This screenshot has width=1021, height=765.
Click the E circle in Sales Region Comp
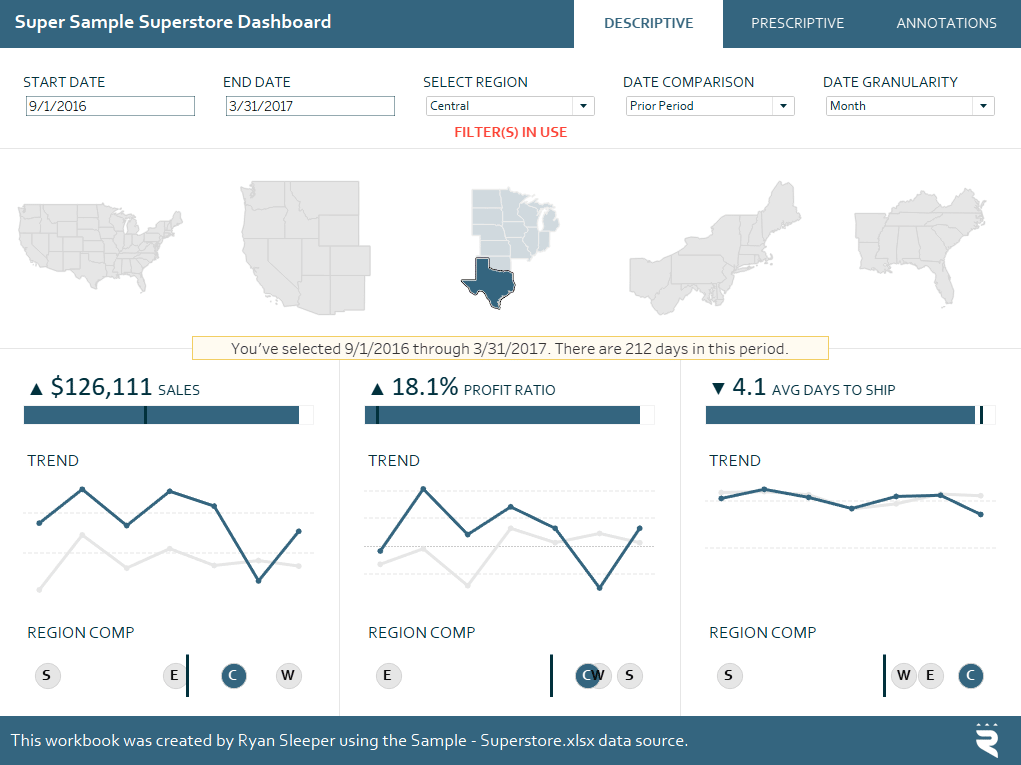pyautogui.click(x=174, y=675)
